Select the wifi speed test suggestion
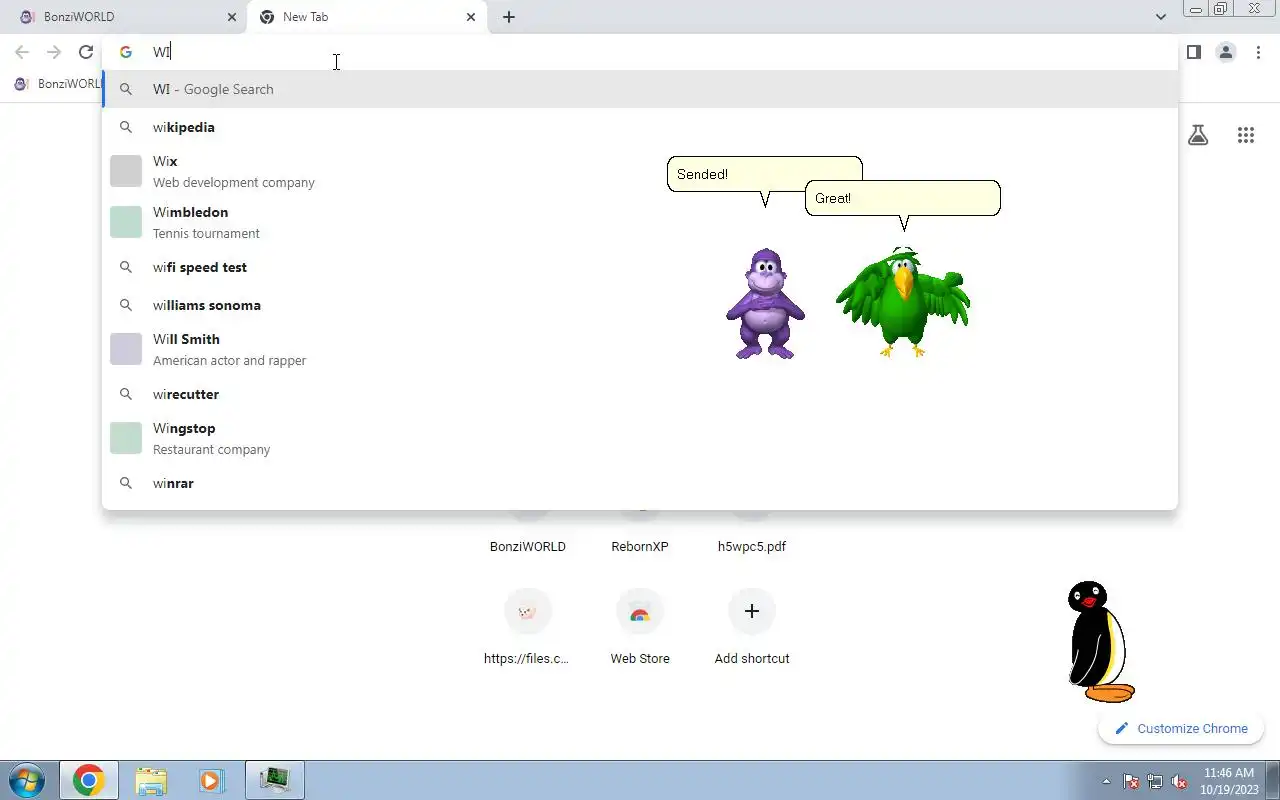1280x800 pixels. point(640,267)
